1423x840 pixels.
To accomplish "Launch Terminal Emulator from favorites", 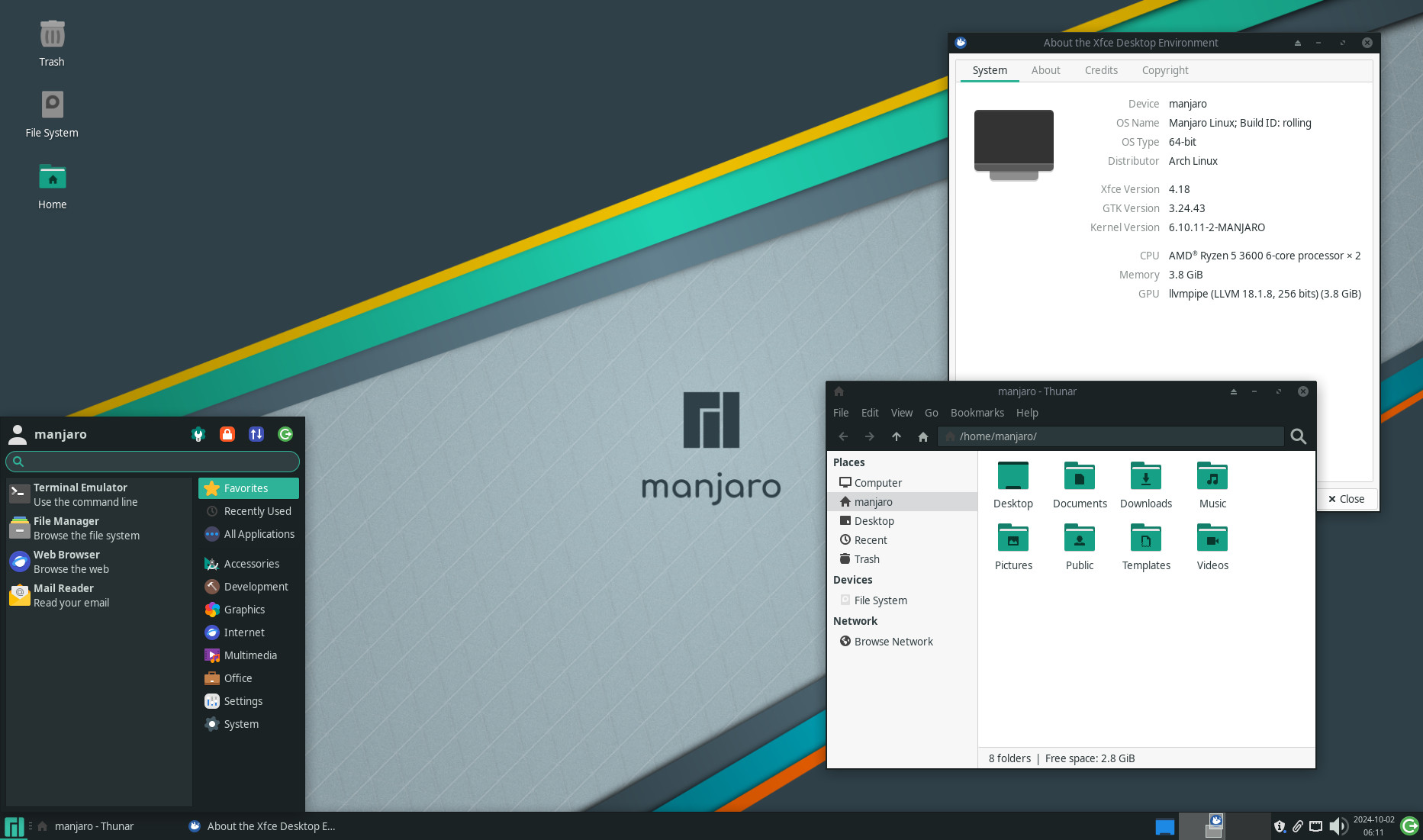I will click(x=98, y=494).
